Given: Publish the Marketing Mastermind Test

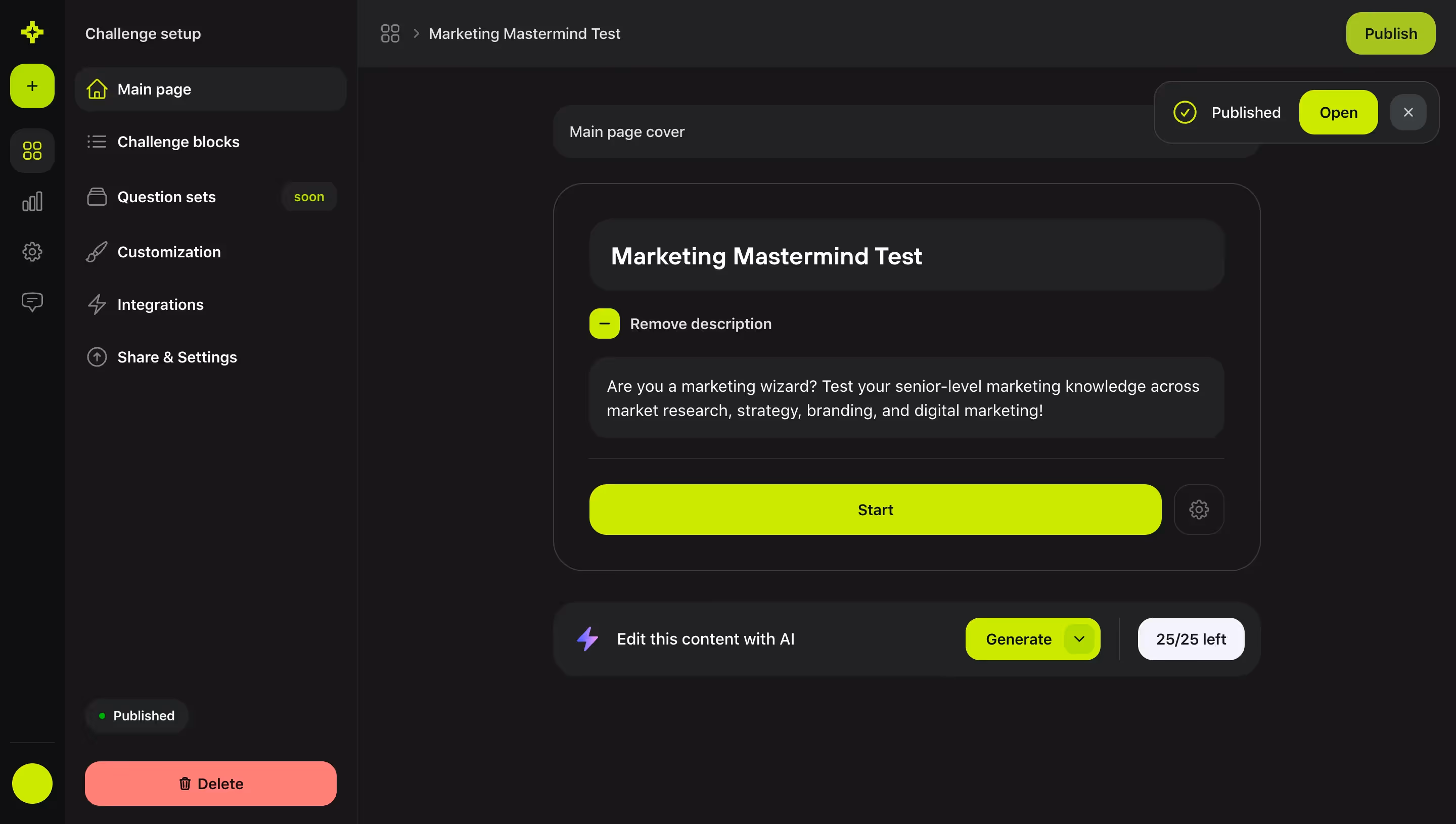Looking at the screenshot, I should [1390, 33].
